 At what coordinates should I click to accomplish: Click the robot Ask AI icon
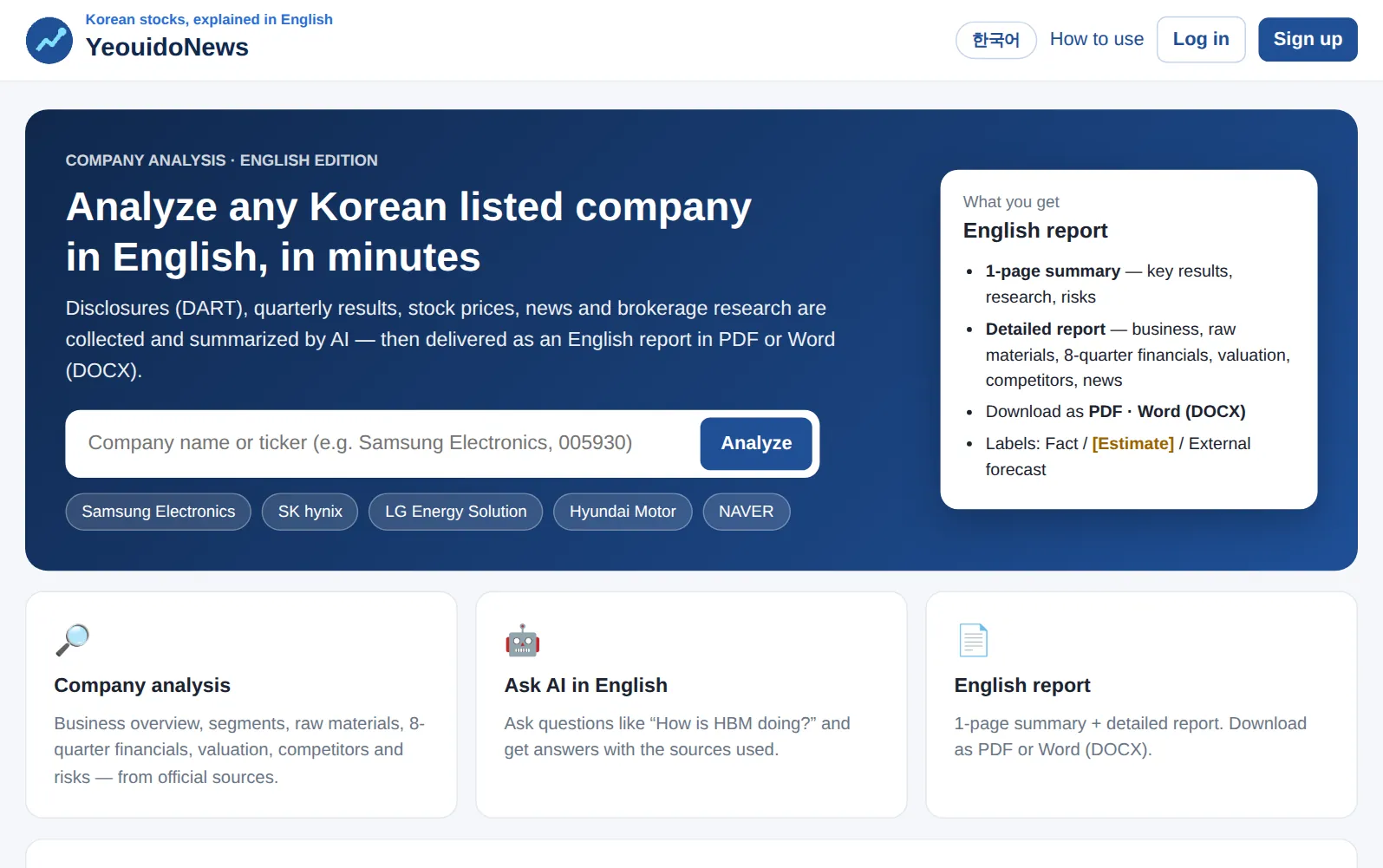tap(522, 641)
